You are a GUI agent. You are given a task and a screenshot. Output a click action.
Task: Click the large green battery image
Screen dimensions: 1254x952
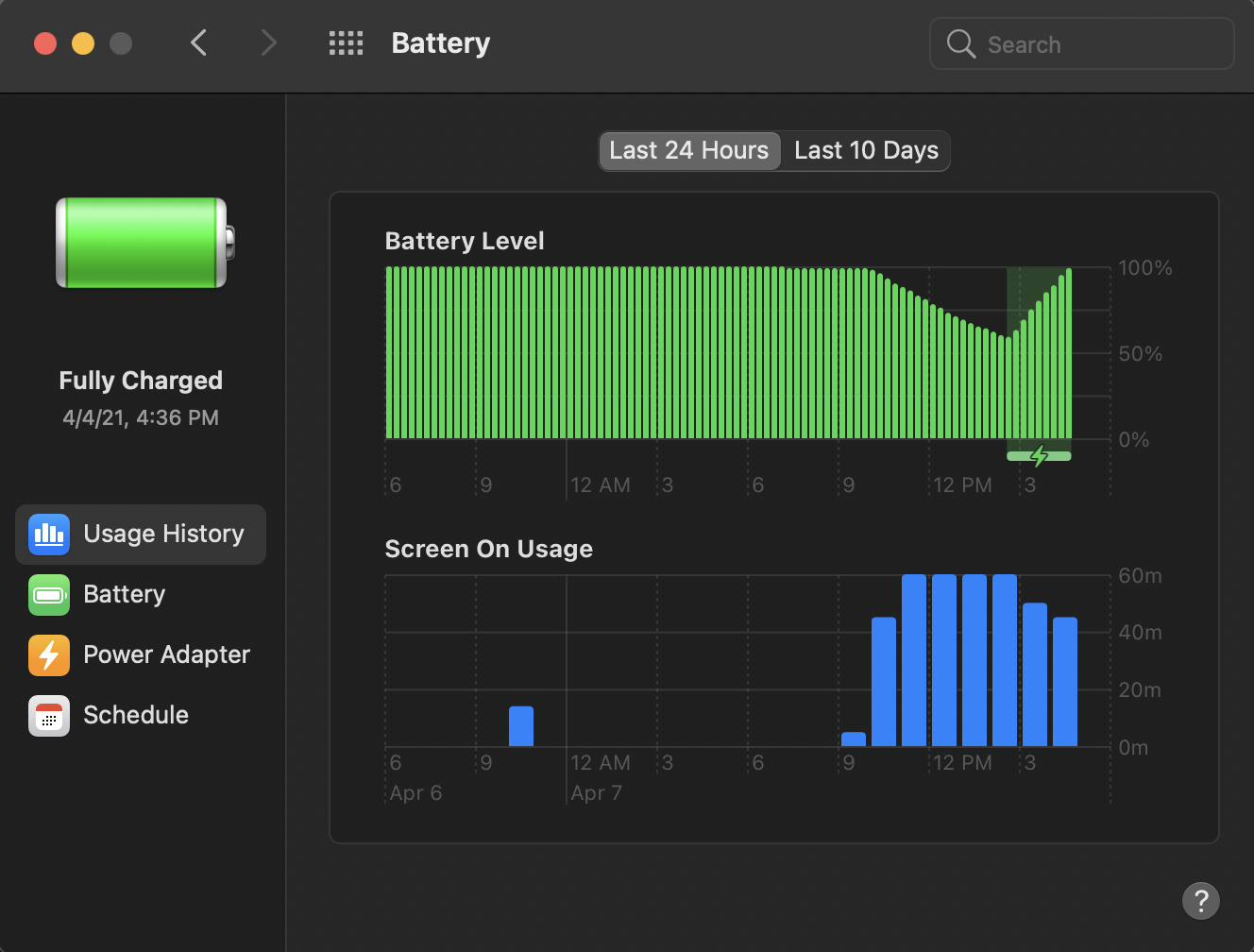144,243
